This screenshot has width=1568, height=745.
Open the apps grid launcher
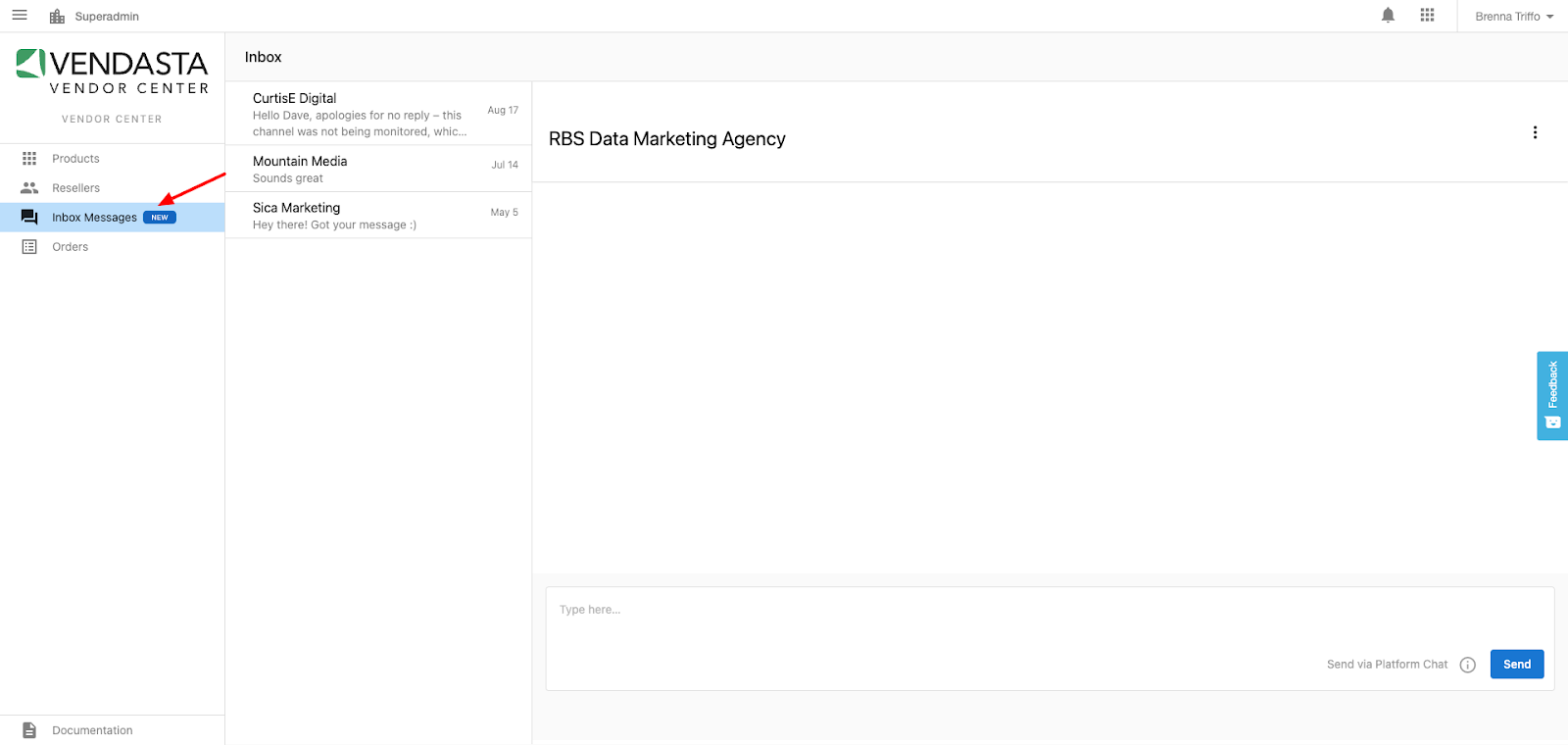click(x=1427, y=16)
